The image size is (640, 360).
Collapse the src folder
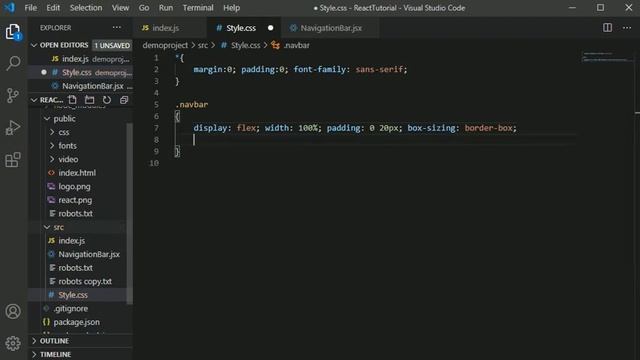coord(47,227)
